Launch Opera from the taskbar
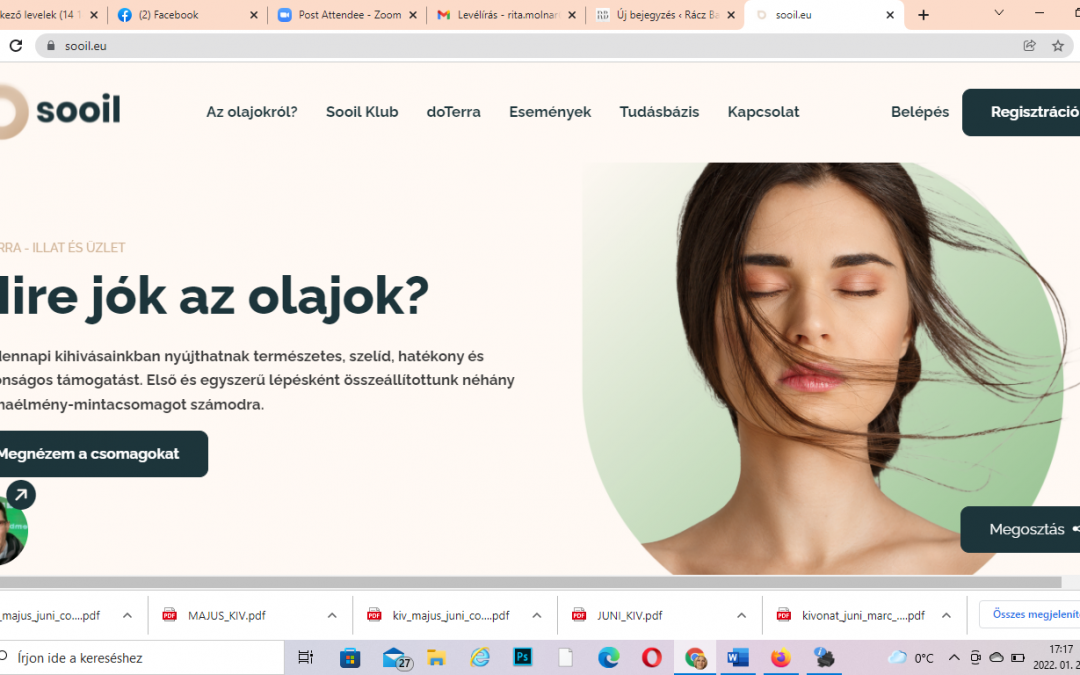This screenshot has height=675, width=1080. coord(651,657)
